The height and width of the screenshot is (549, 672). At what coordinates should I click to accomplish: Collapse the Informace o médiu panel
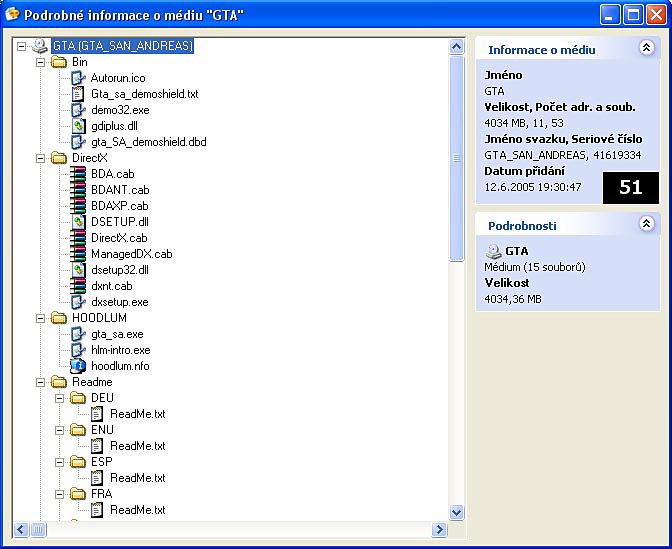pos(646,48)
